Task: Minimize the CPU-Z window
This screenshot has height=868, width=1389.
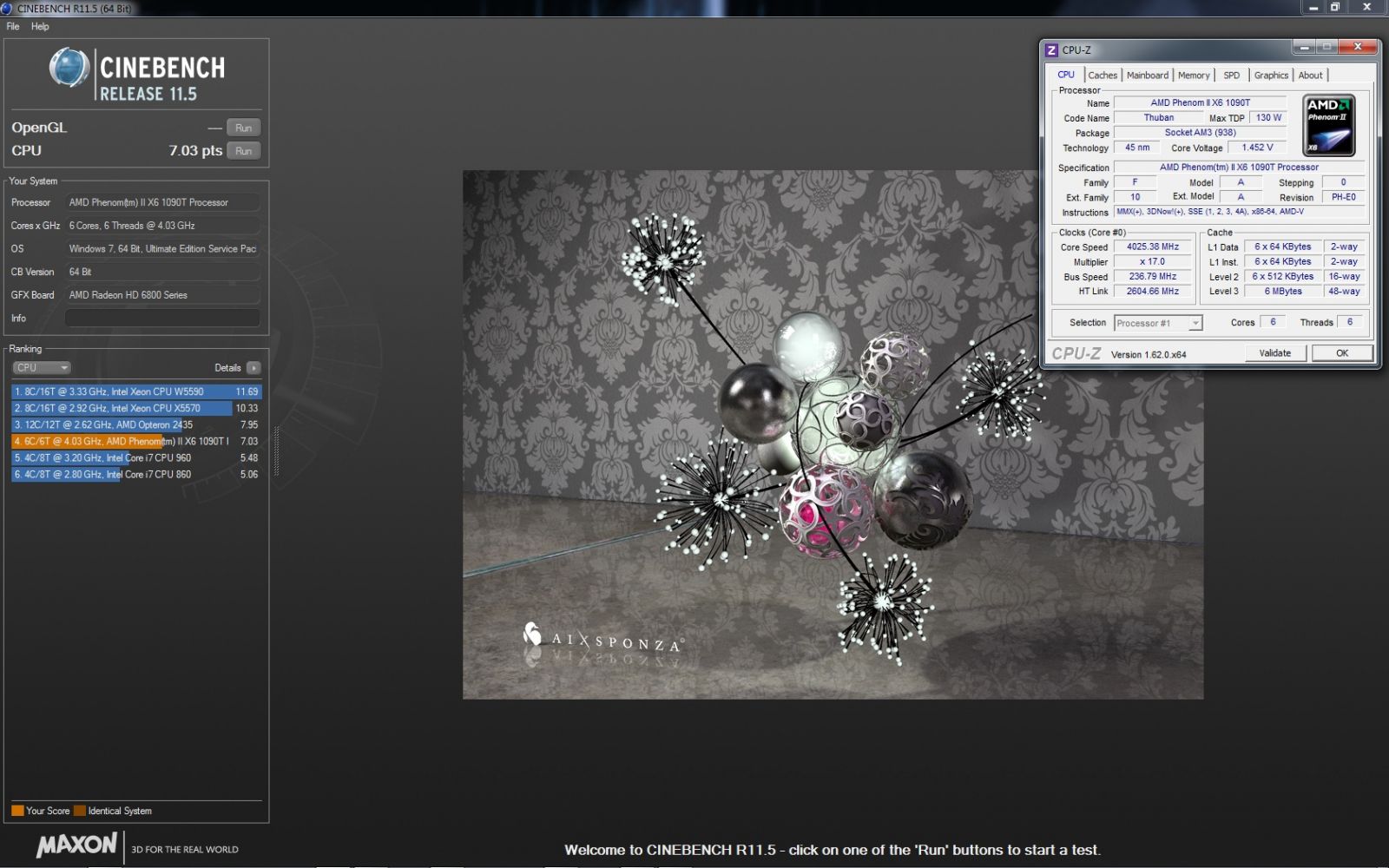Action: (1303, 46)
